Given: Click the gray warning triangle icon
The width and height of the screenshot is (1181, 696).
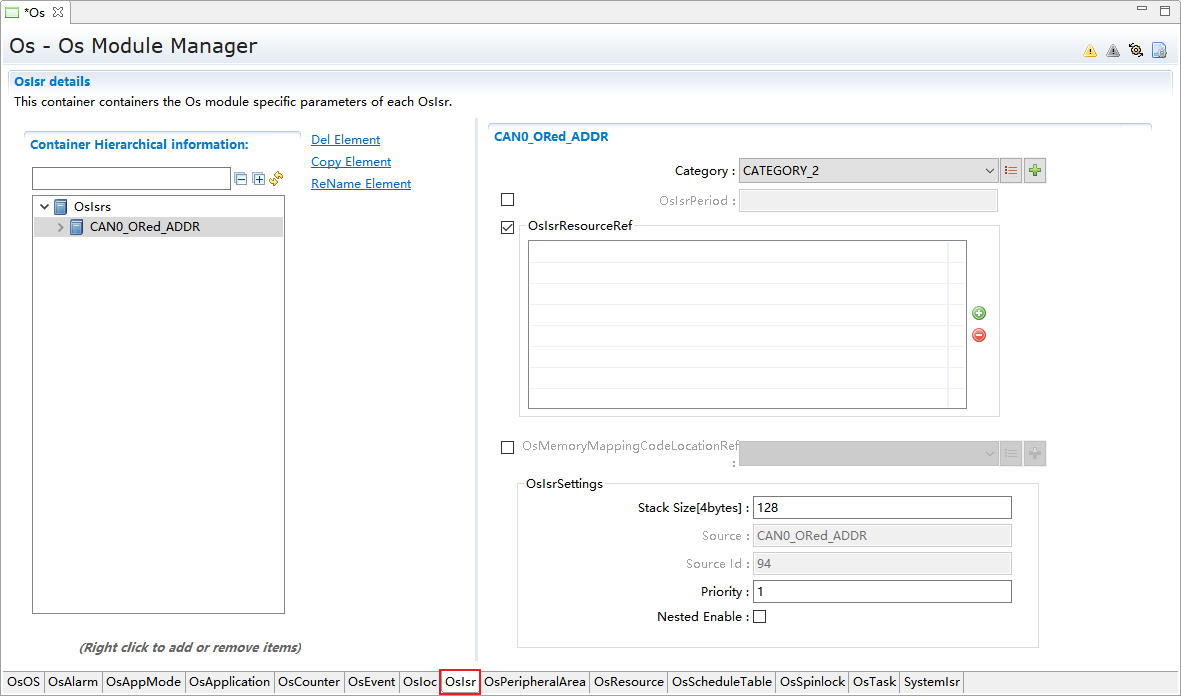Looking at the screenshot, I should (x=1113, y=51).
